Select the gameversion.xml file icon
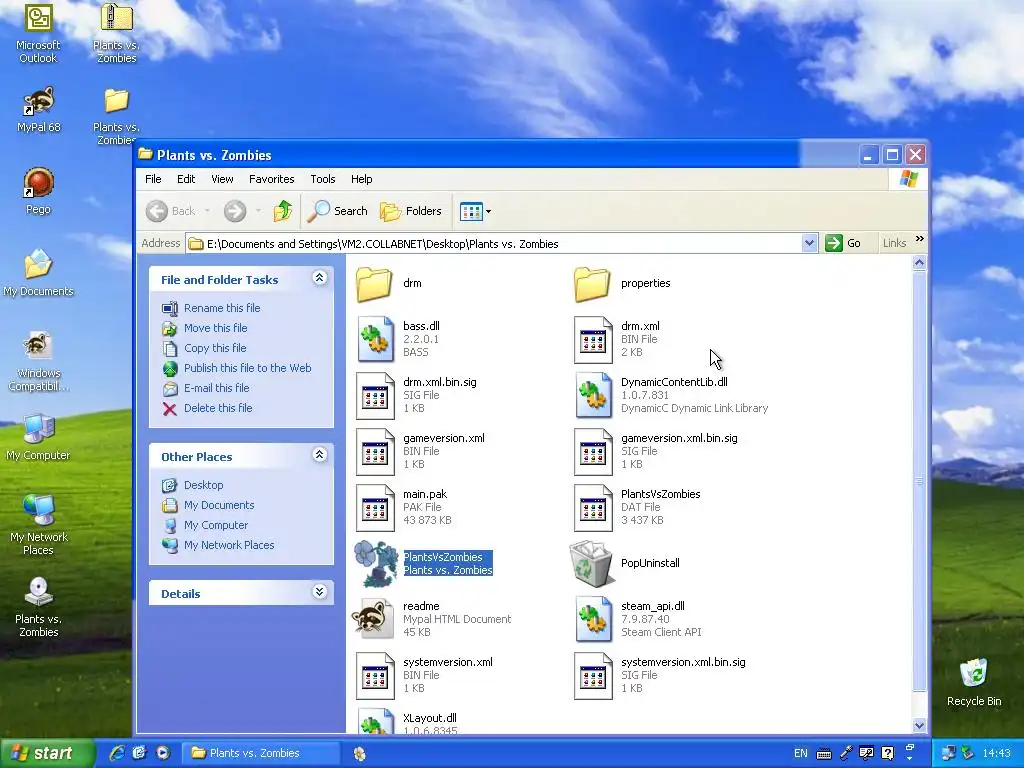This screenshot has height=768, width=1024. click(375, 451)
